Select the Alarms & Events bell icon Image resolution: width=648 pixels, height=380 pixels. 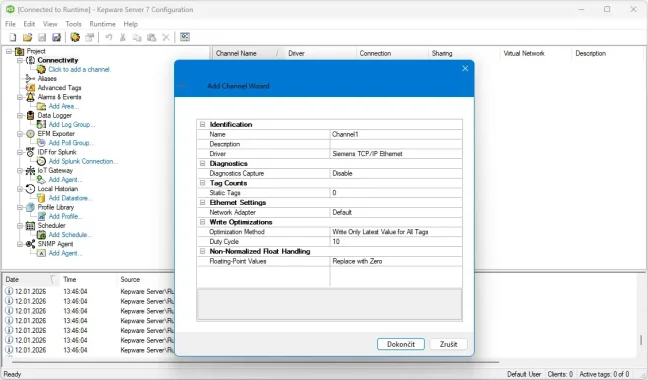31,97
